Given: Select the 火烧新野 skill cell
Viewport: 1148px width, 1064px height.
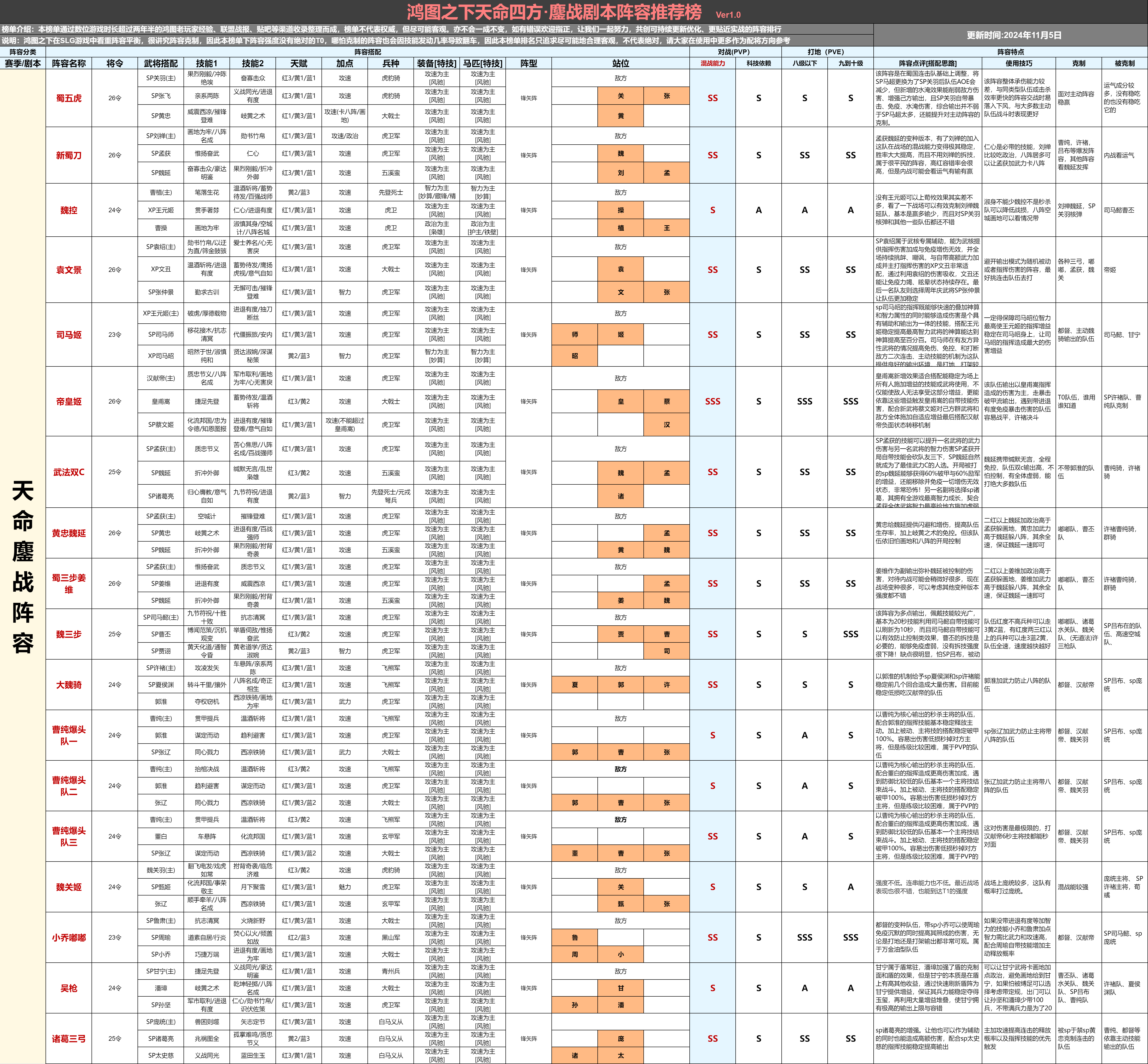Looking at the screenshot, I should coord(253,921).
